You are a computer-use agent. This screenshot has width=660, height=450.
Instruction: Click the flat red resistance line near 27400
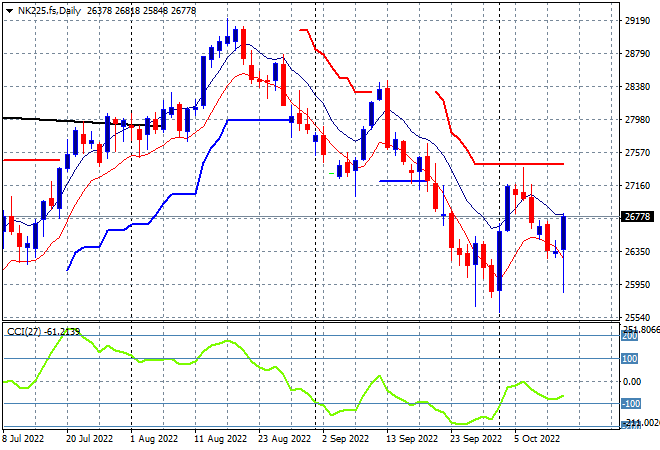pos(519,164)
